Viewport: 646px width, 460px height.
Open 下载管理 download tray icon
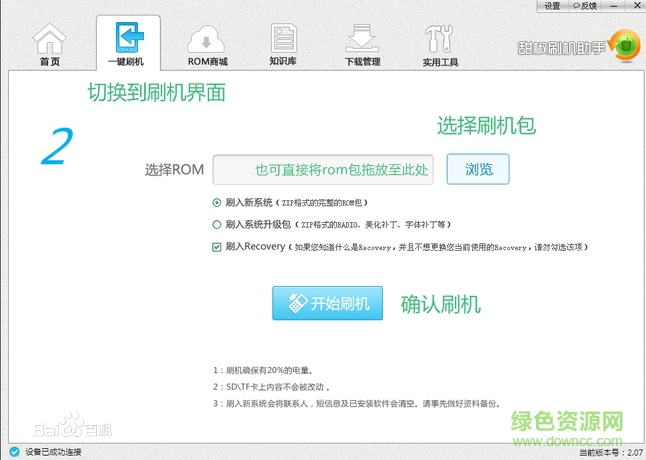pyautogui.click(x=362, y=38)
